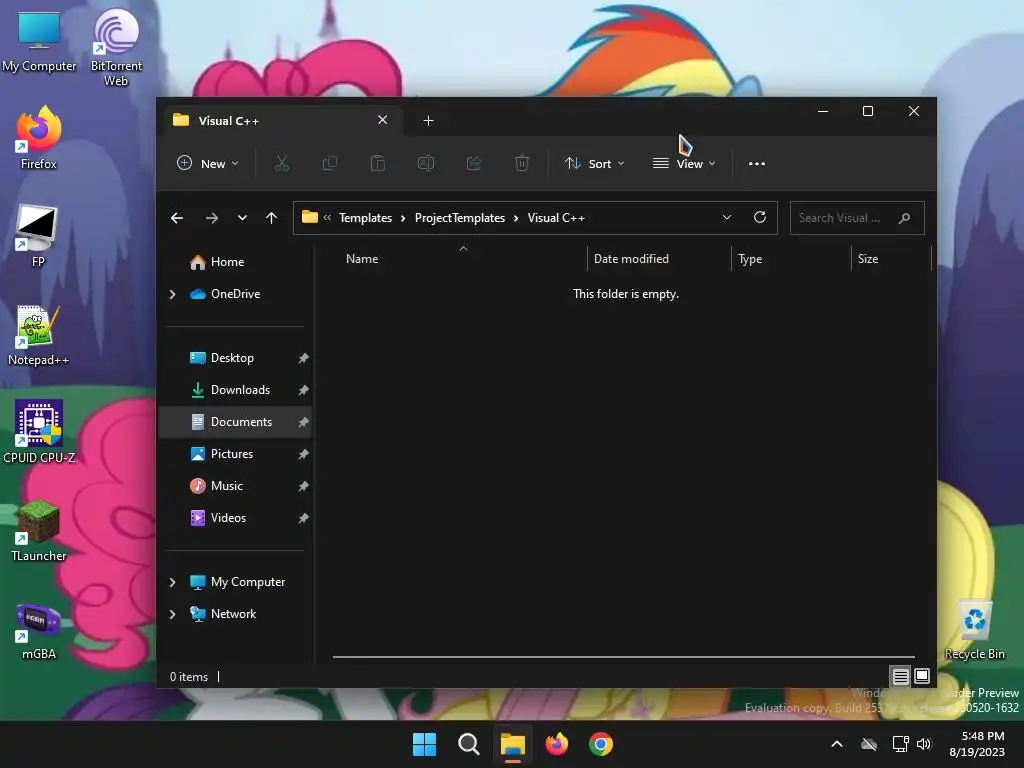
Task: Click File Explorer on the taskbar
Action: 513,744
